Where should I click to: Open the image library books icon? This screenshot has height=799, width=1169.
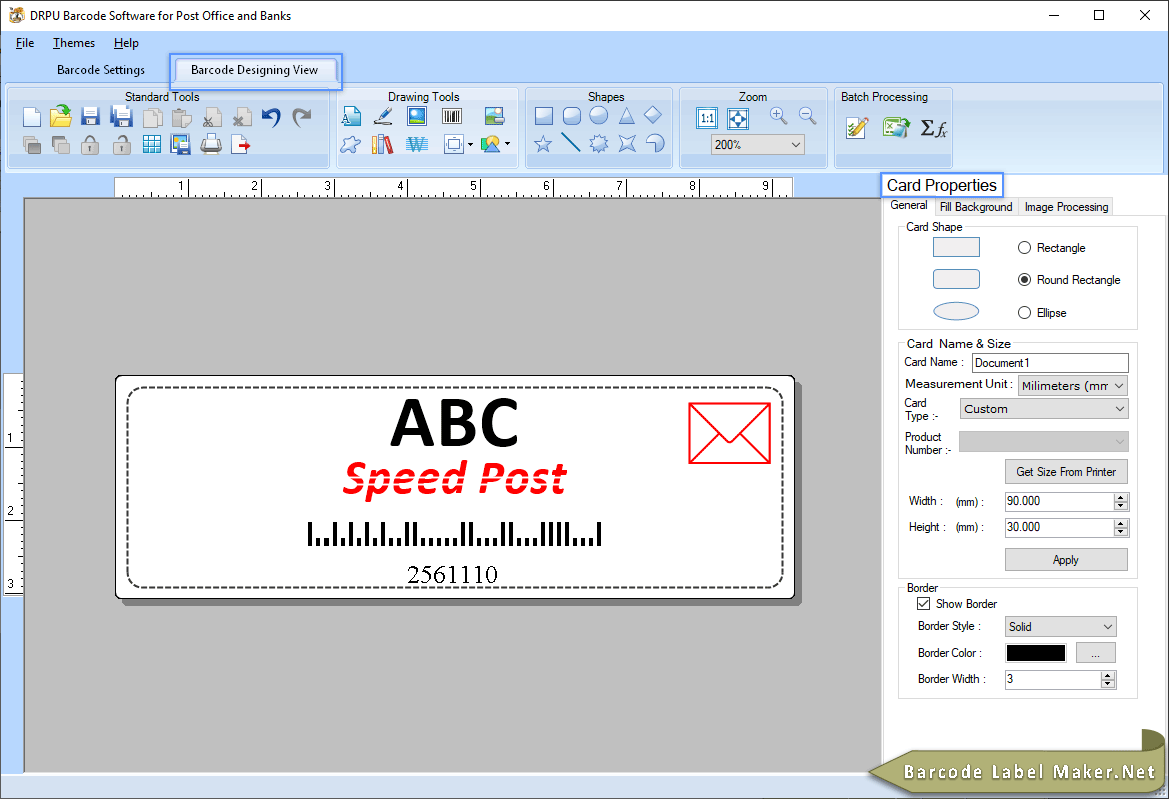click(382, 144)
